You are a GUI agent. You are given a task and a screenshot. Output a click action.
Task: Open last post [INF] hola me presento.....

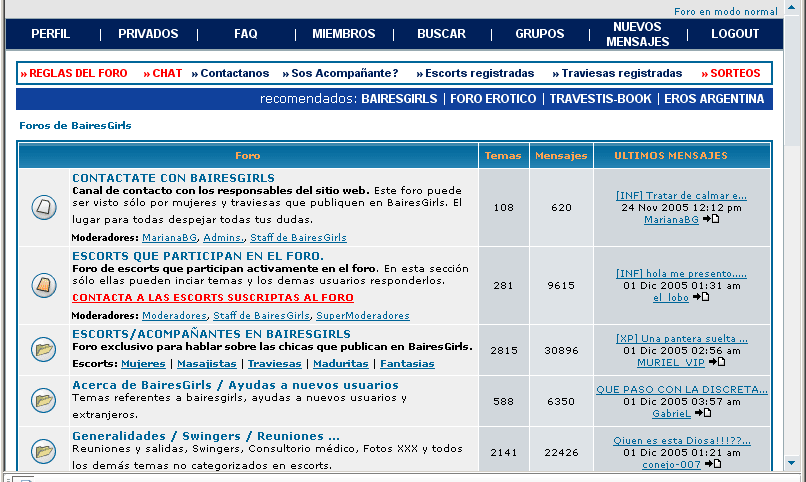coord(681,273)
